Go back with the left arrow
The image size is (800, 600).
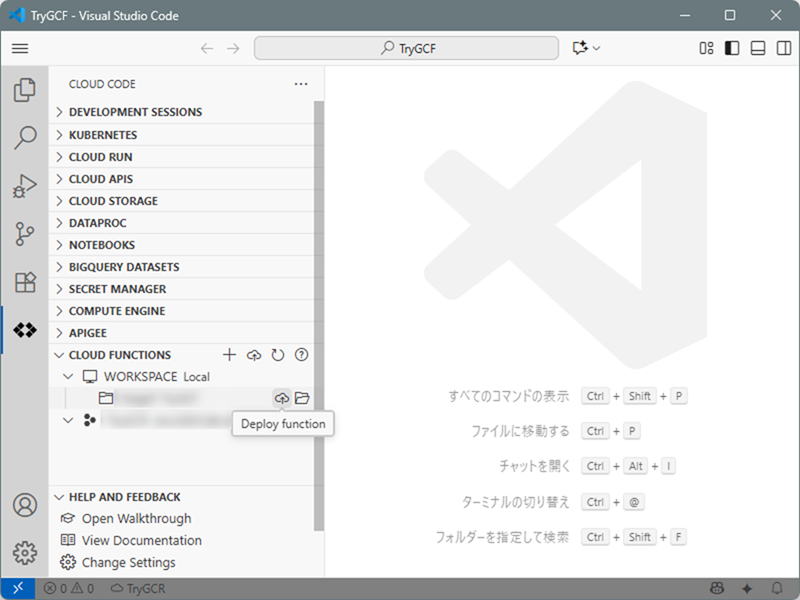click(207, 48)
